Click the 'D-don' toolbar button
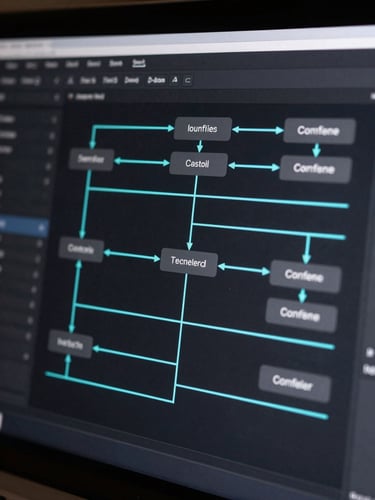This screenshot has width=375, height=500. coord(156,80)
